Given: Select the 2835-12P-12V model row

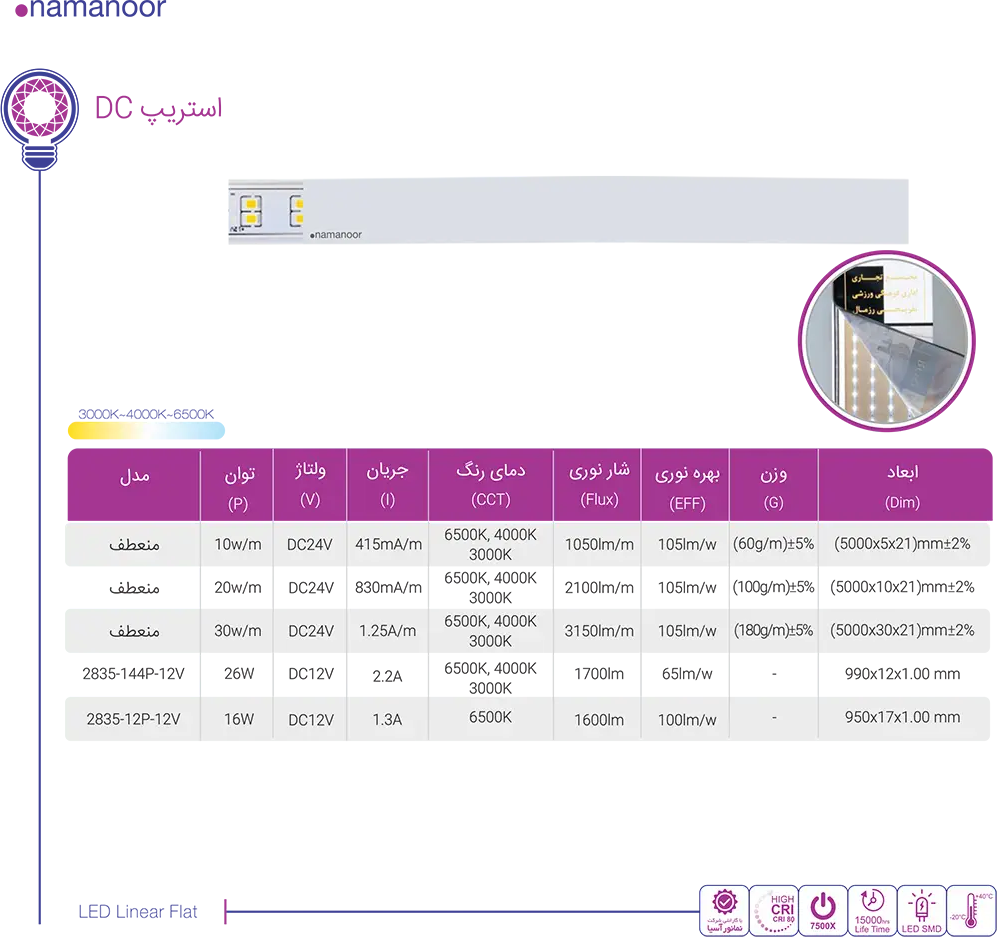Looking at the screenshot, I should coord(133,719).
